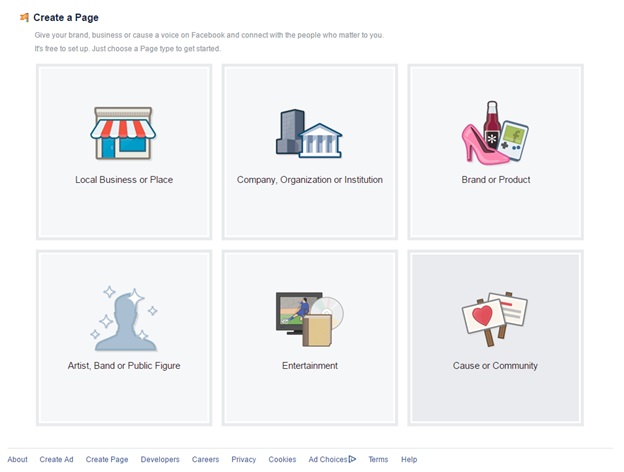Open the Cookies footer link

pyautogui.click(x=282, y=459)
